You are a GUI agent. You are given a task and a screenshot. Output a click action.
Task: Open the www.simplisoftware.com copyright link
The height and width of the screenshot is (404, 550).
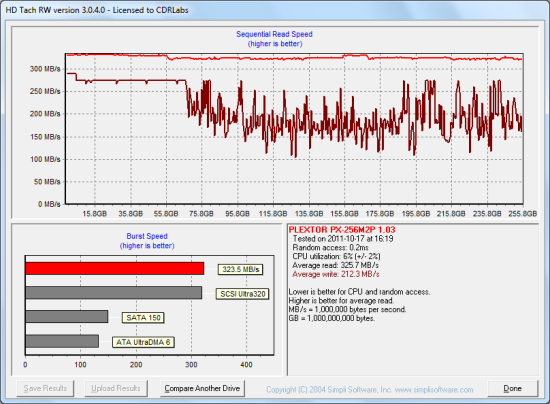370,390
